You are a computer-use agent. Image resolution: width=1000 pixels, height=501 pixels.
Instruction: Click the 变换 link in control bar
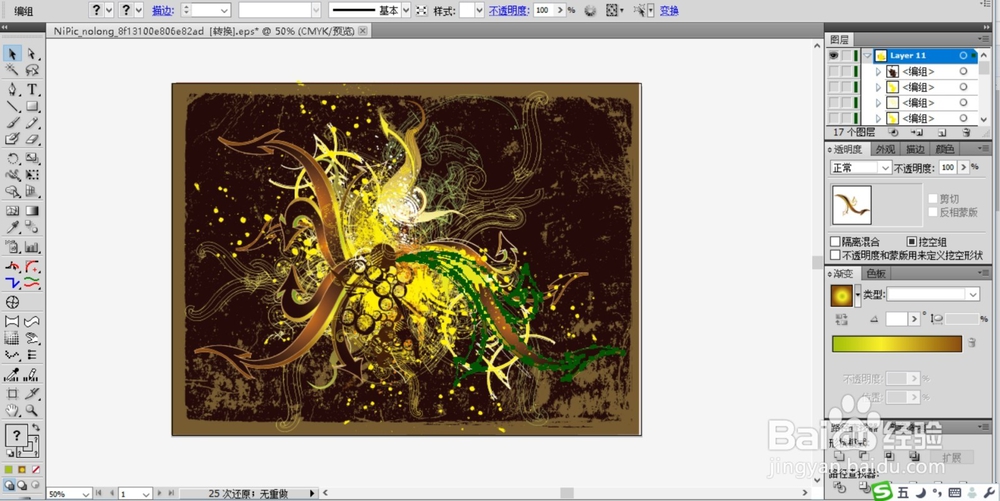(x=669, y=10)
